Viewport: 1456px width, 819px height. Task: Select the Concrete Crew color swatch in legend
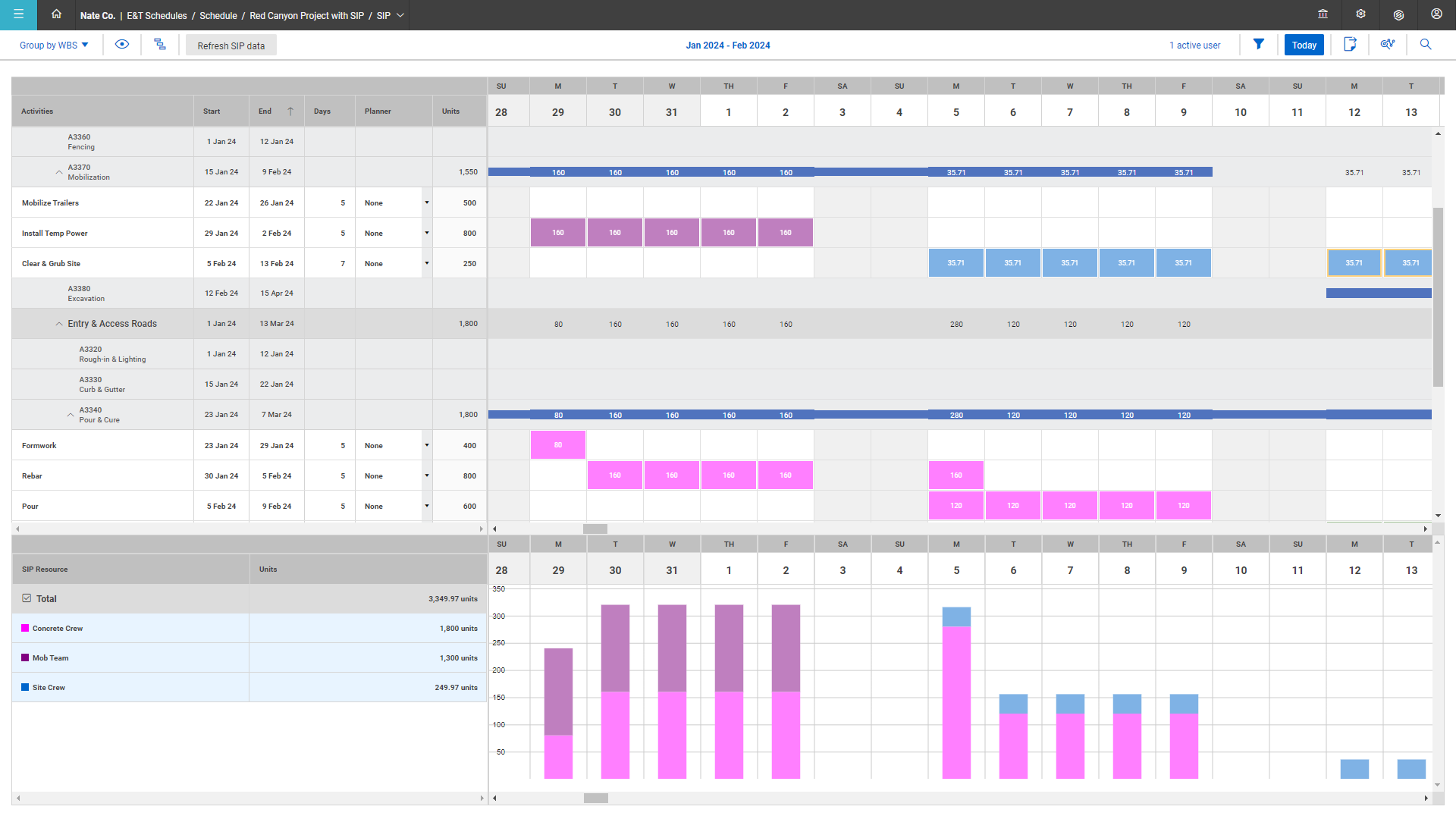click(24, 628)
